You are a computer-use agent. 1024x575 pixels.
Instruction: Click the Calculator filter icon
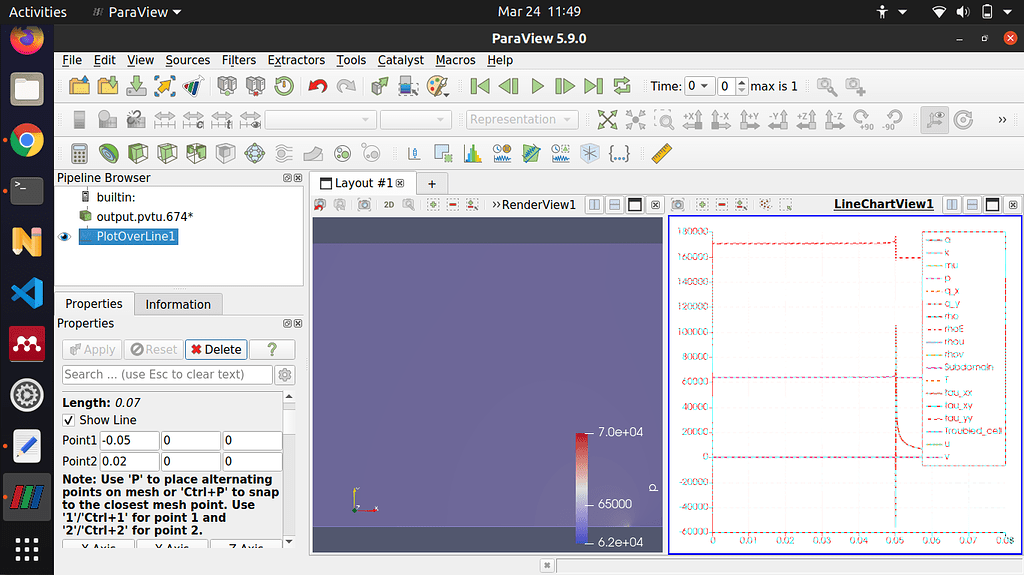[79, 154]
